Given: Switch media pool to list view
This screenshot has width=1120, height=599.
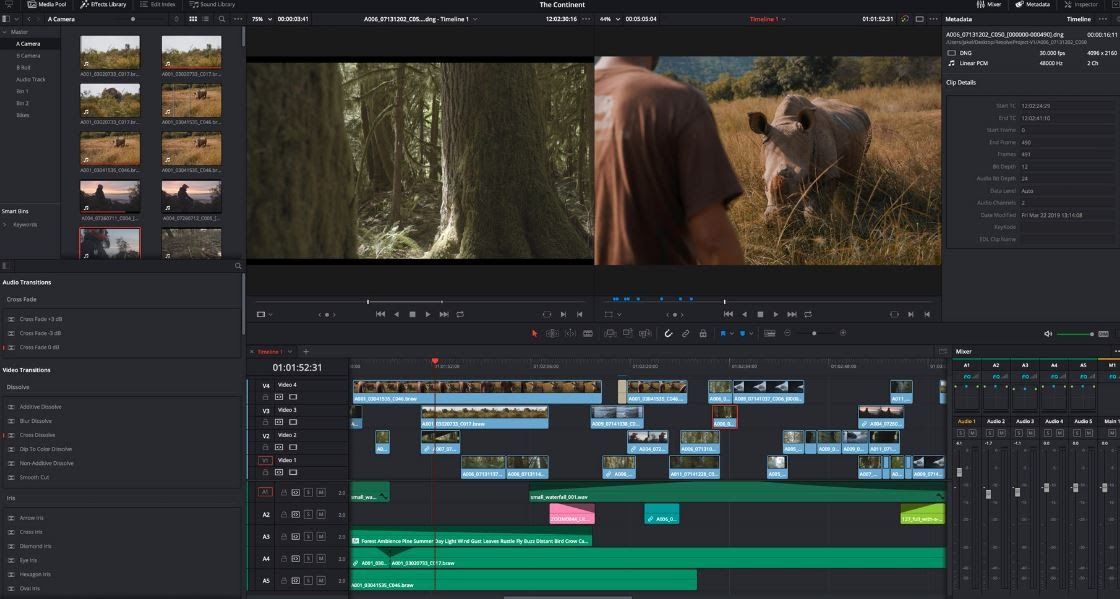Looking at the screenshot, I should 204,19.
